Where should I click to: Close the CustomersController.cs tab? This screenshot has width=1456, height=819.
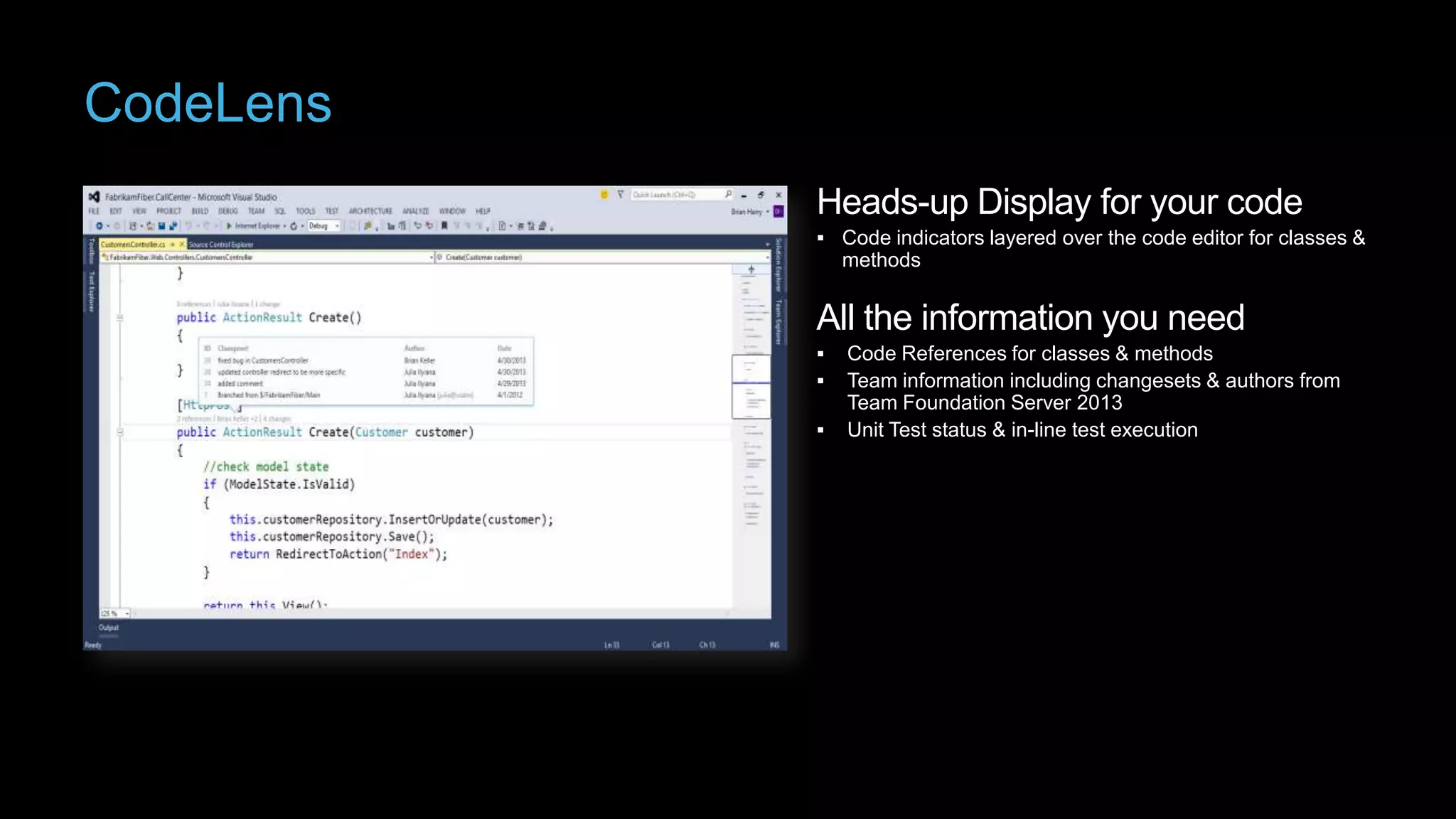pyautogui.click(x=181, y=245)
